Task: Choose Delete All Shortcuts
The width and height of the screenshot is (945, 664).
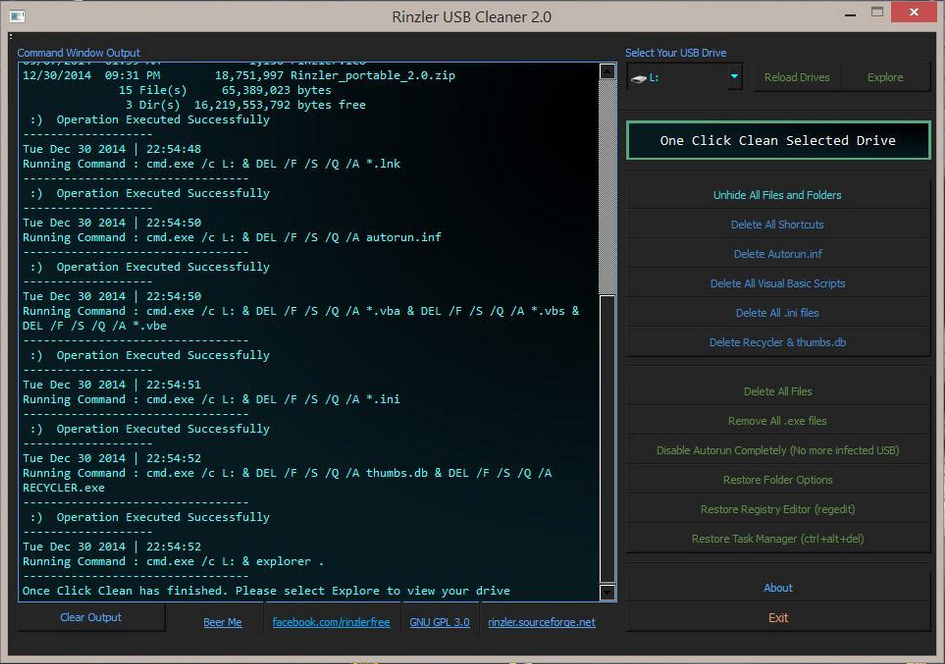Action: click(x=777, y=225)
